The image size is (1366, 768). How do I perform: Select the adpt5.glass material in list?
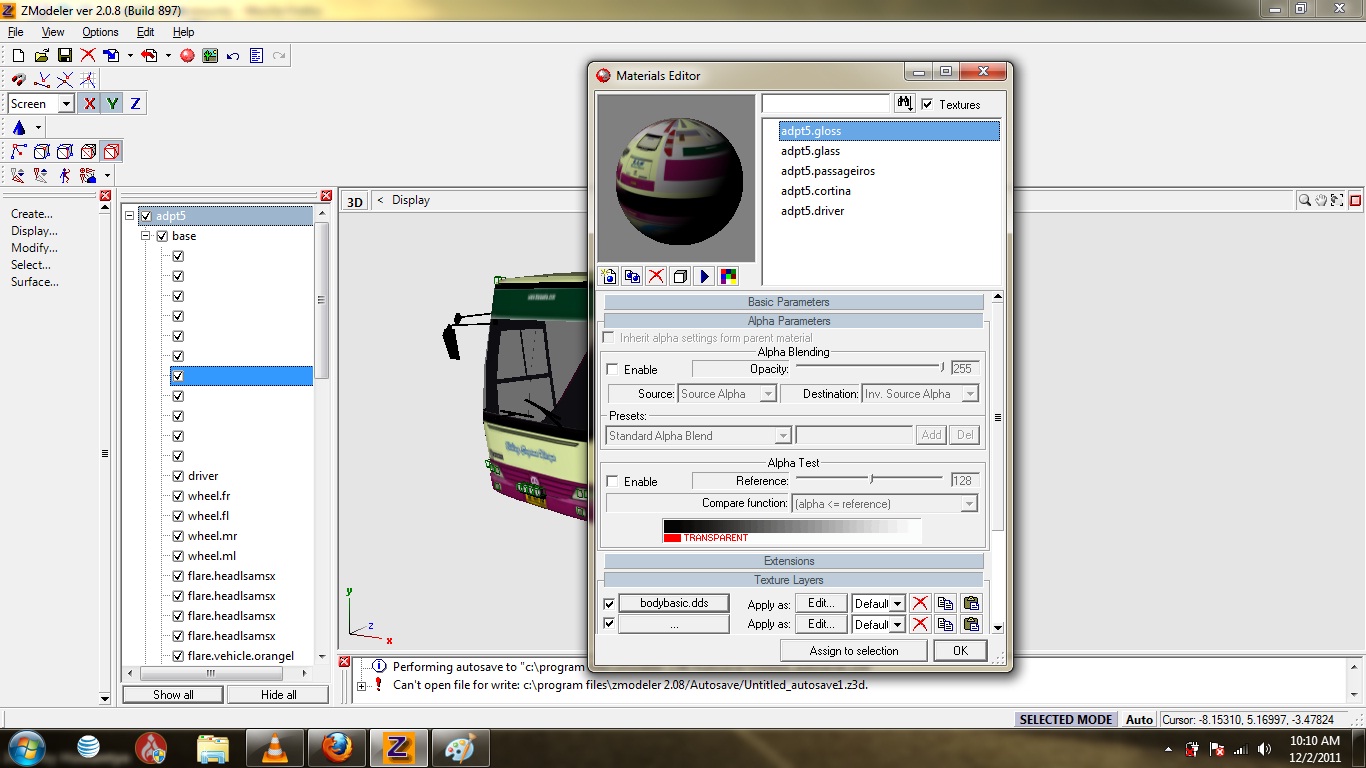click(x=811, y=151)
